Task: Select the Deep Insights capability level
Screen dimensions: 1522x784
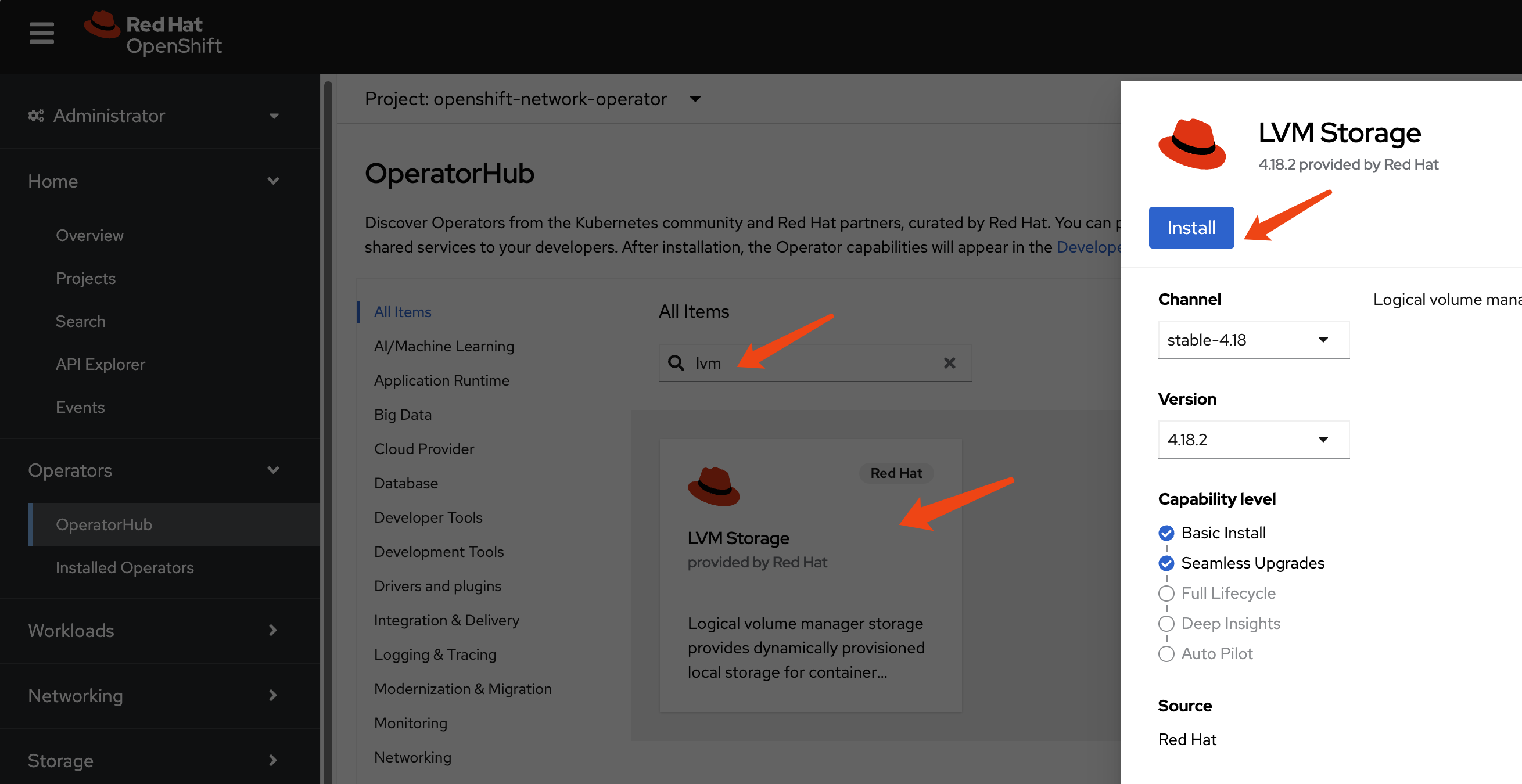Action: pyautogui.click(x=1166, y=623)
